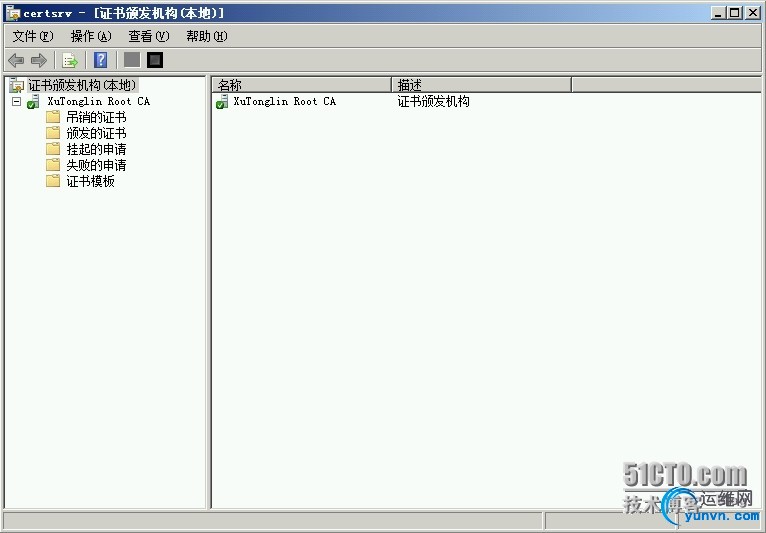Image resolution: width=766 pixels, height=533 pixels.
Task: Open the 帮助(H) menu
Action: [207, 36]
